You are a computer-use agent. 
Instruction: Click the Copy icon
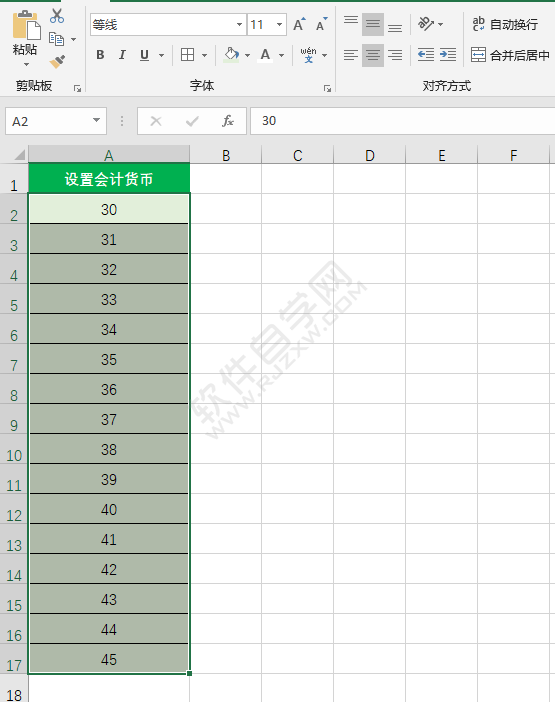pos(56,39)
